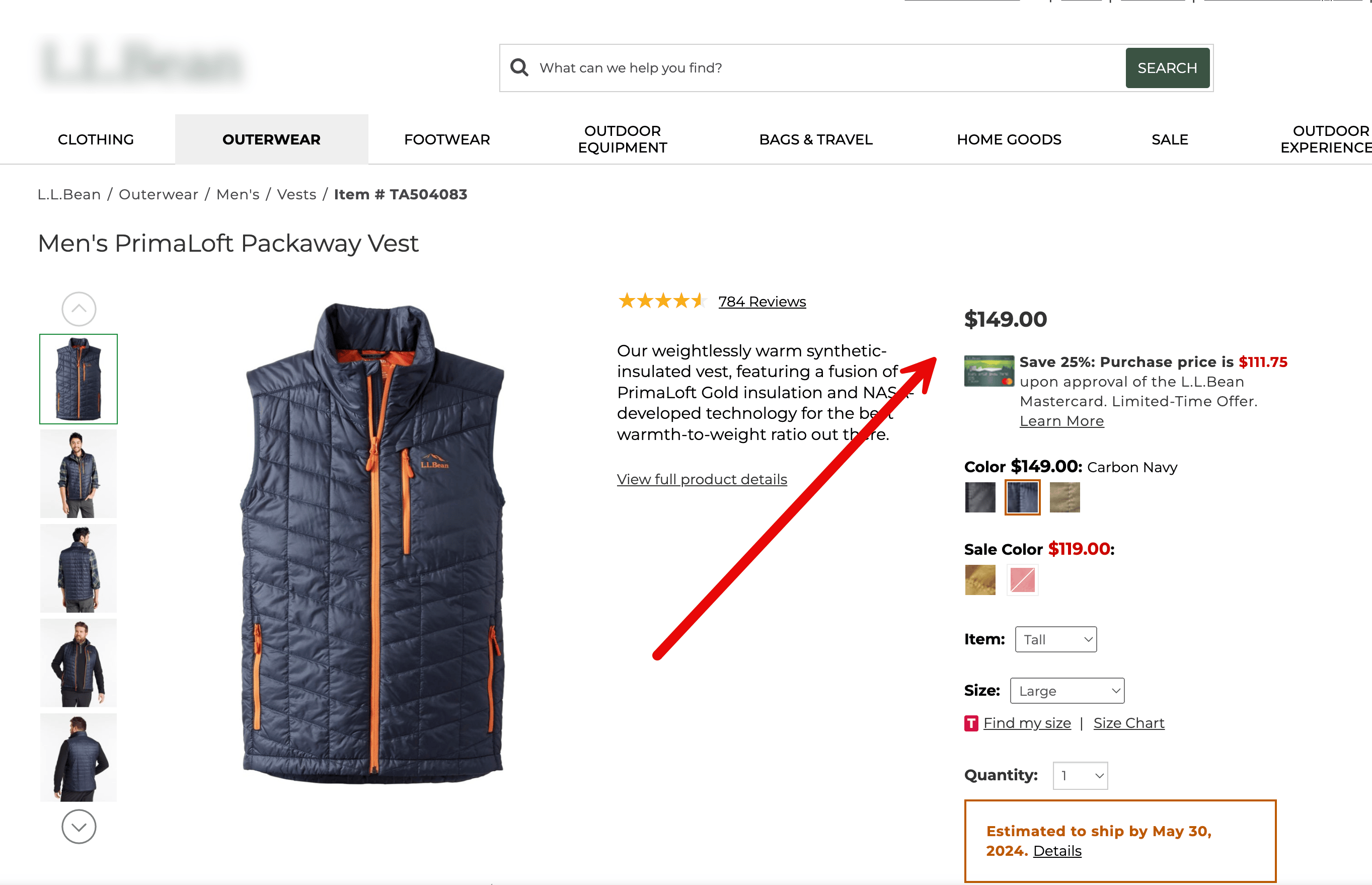This screenshot has height=885, width=1372.
Task: Select the dark gray color swatch
Action: (980, 497)
